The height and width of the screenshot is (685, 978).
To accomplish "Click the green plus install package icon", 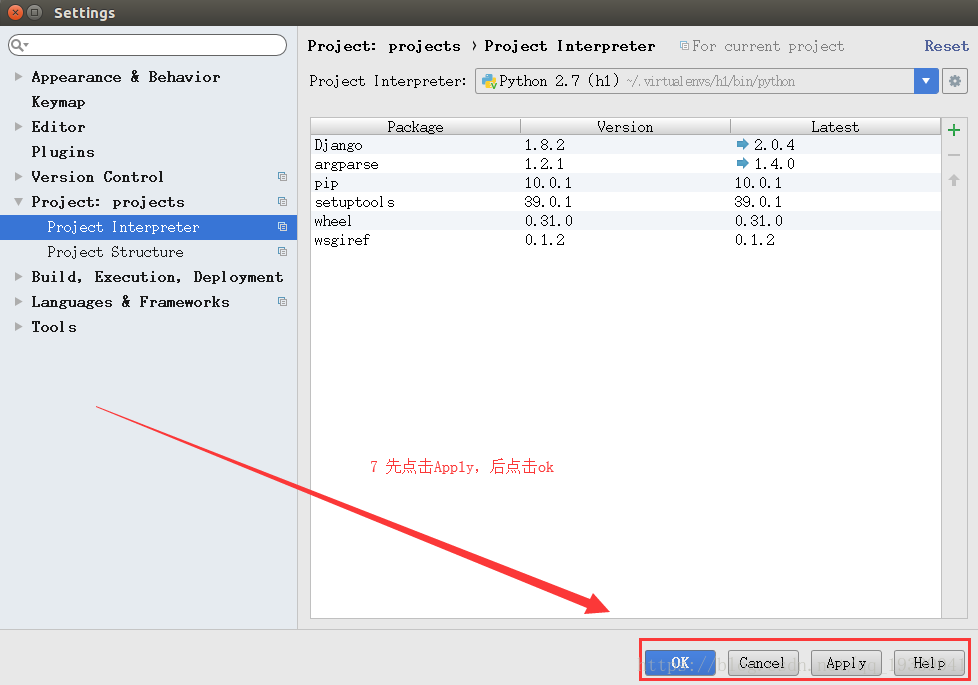I will coord(954,130).
